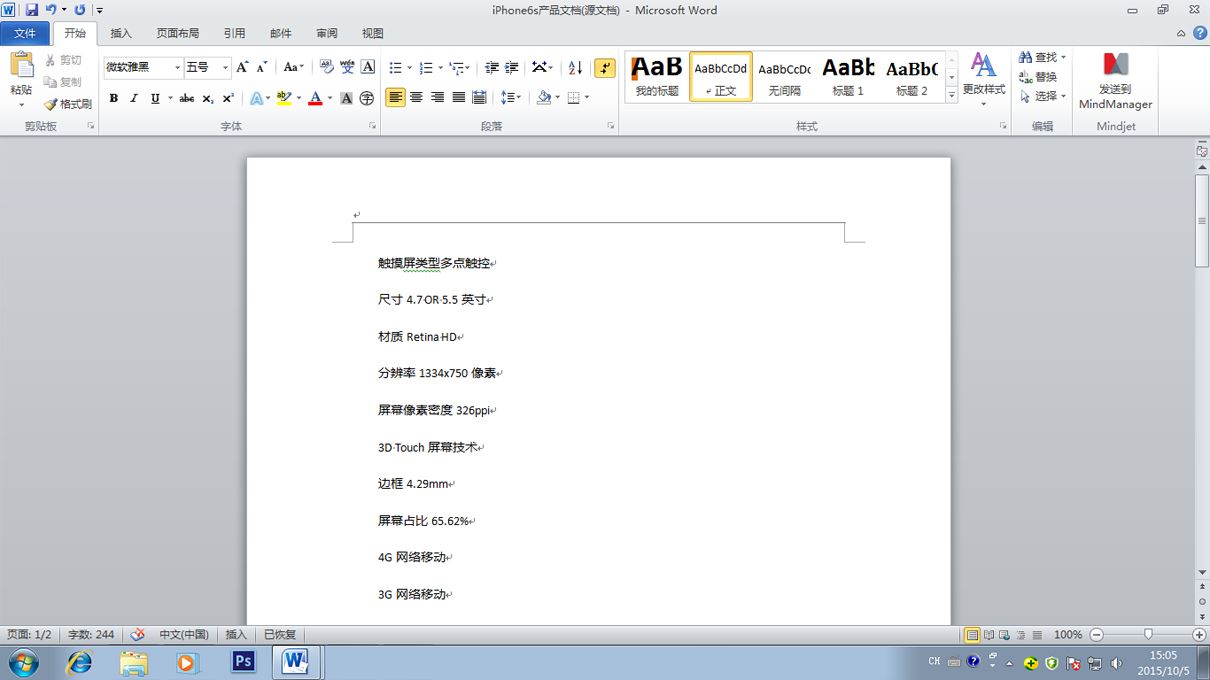Expand the Styles gallery more arrow
The image size is (1210, 680).
(952, 94)
